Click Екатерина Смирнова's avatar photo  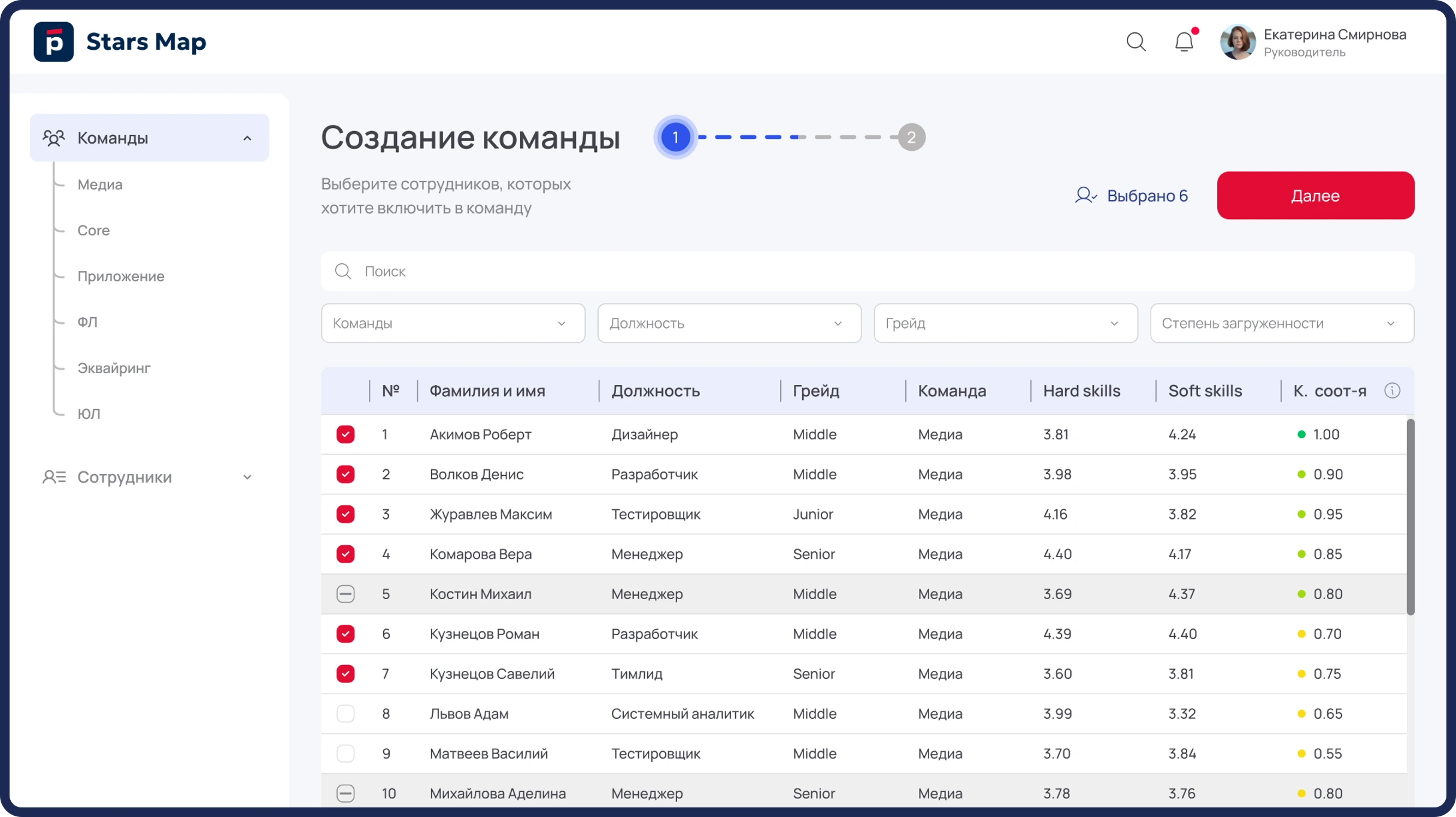pos(1237,42)
